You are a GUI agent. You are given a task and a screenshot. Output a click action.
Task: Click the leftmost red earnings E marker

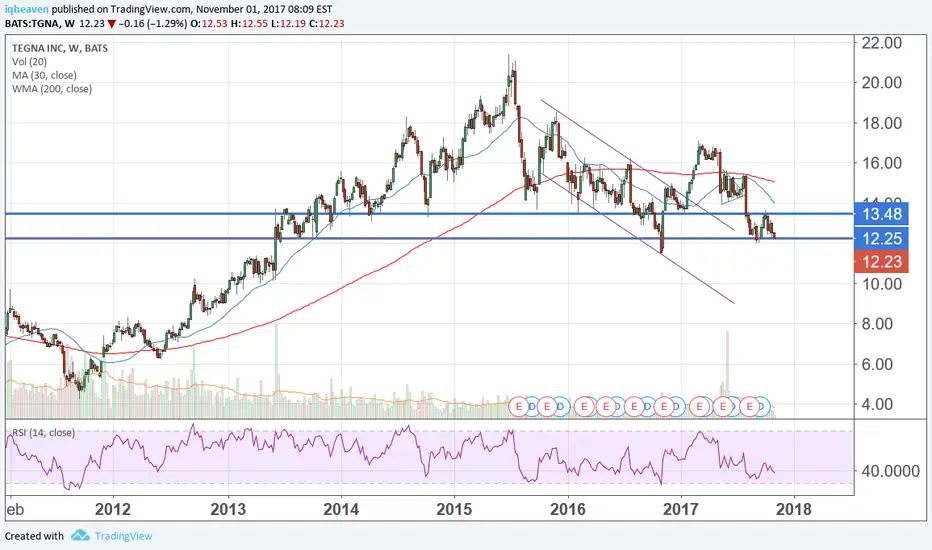coord(518,407)
